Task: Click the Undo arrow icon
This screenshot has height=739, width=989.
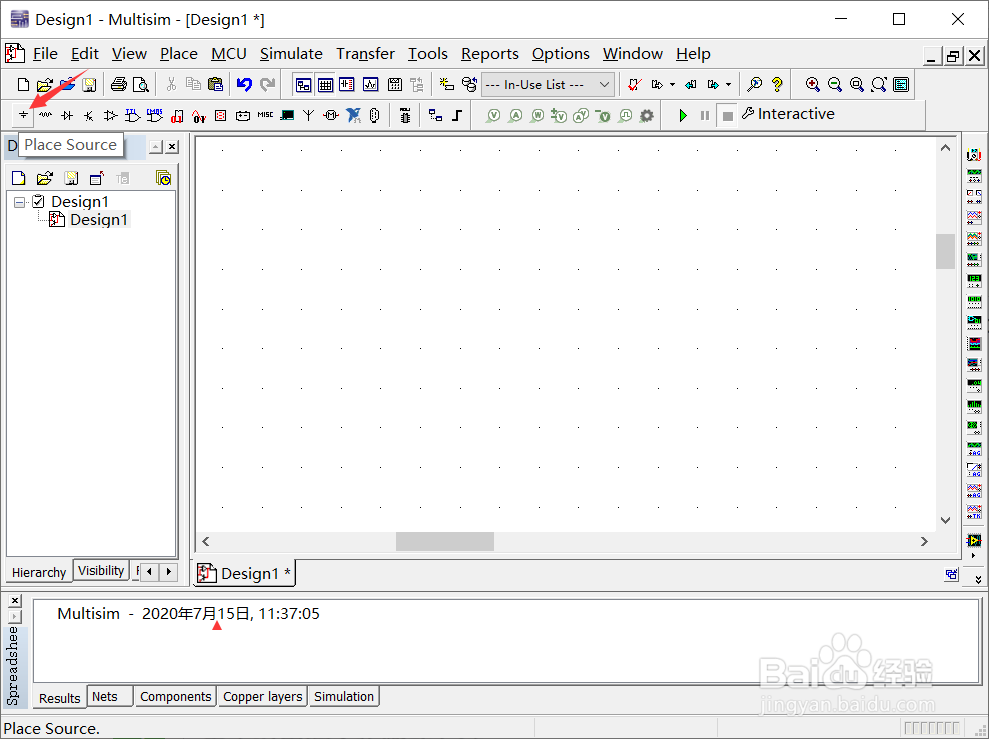Action: coord(244,84)
